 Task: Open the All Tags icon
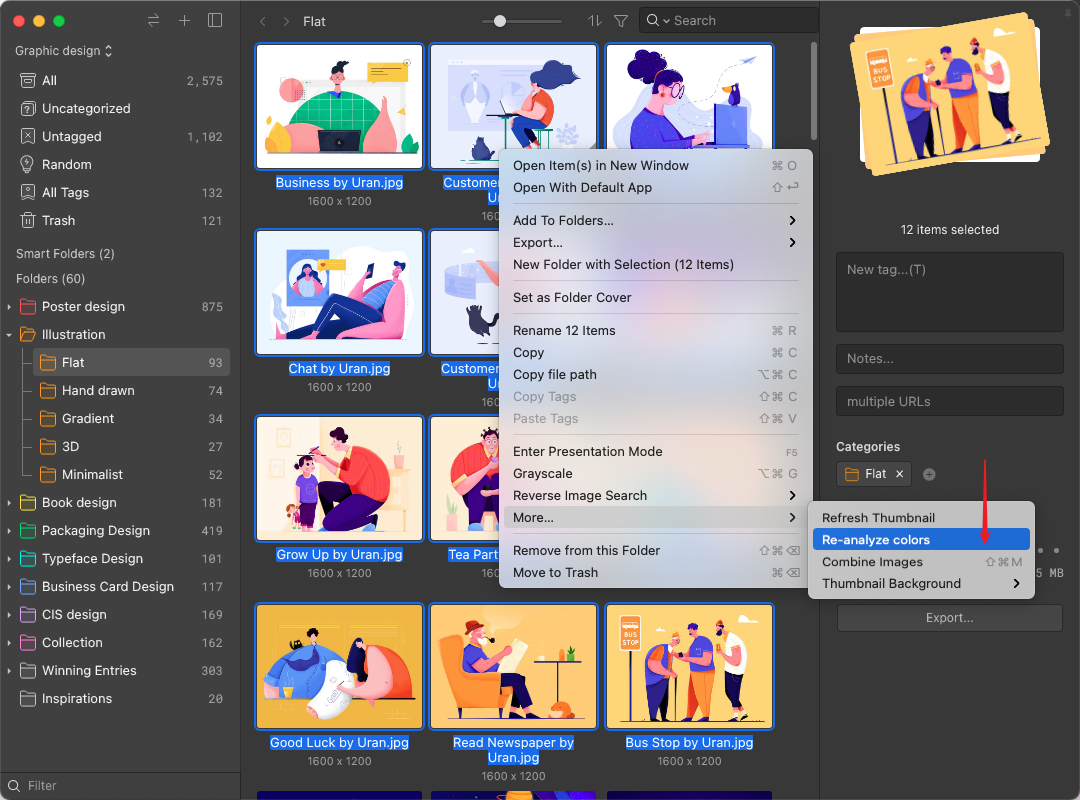click(x=28, y=192)
